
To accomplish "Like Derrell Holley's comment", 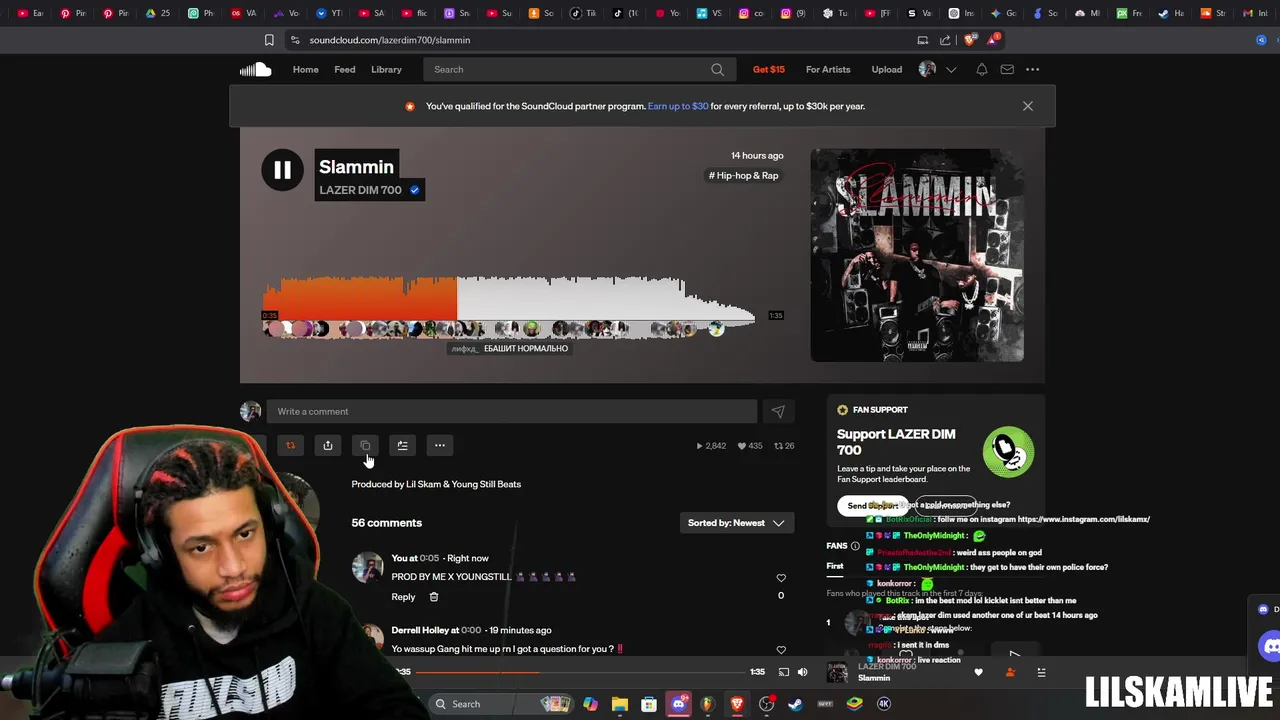I will [x=781, y=650].
